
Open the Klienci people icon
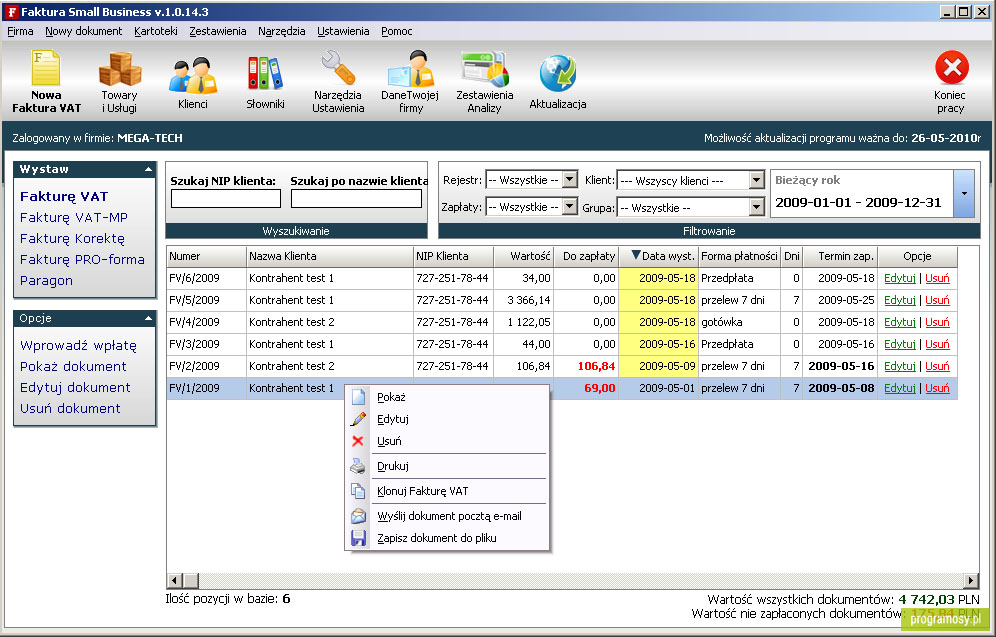(192, 76)
